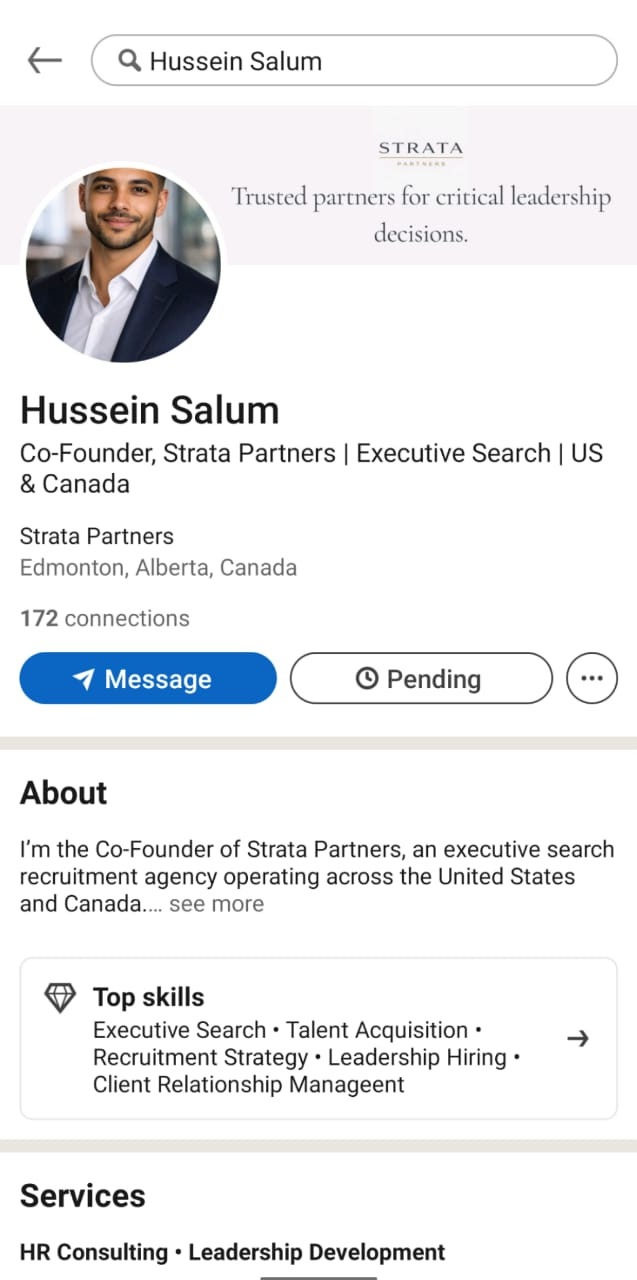Open the Strata Partners company link

[x=97, y=536]
